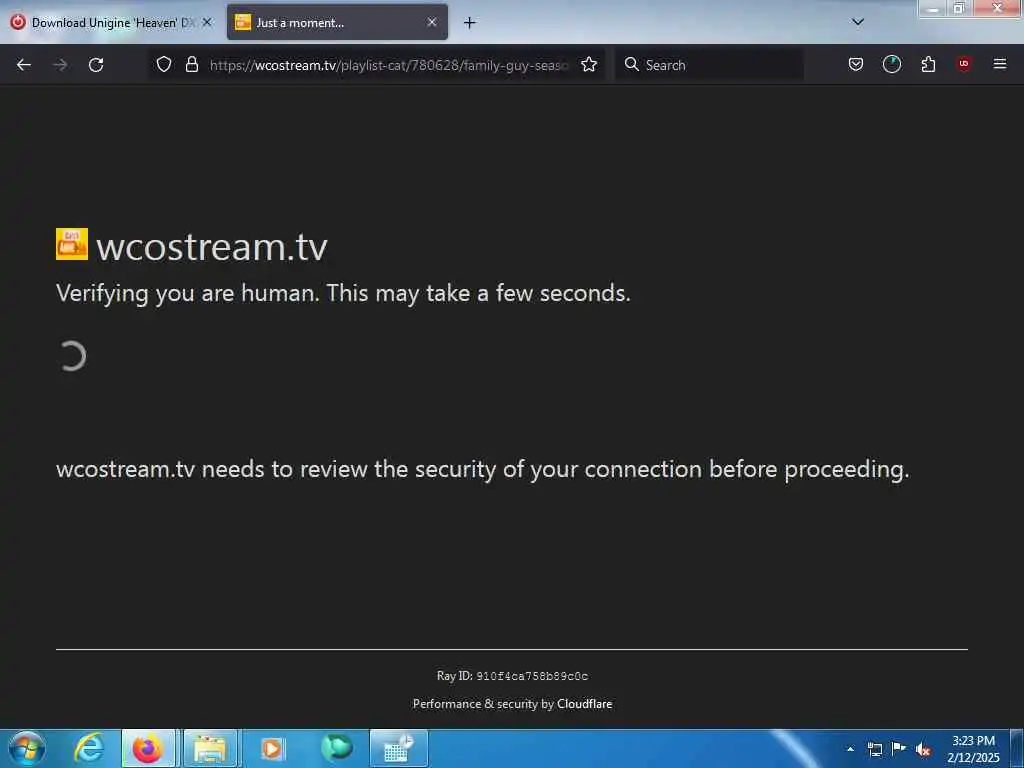Select the Ray ID value
The width and height of the screenshot is (1024, 768).
click(532, 676)
